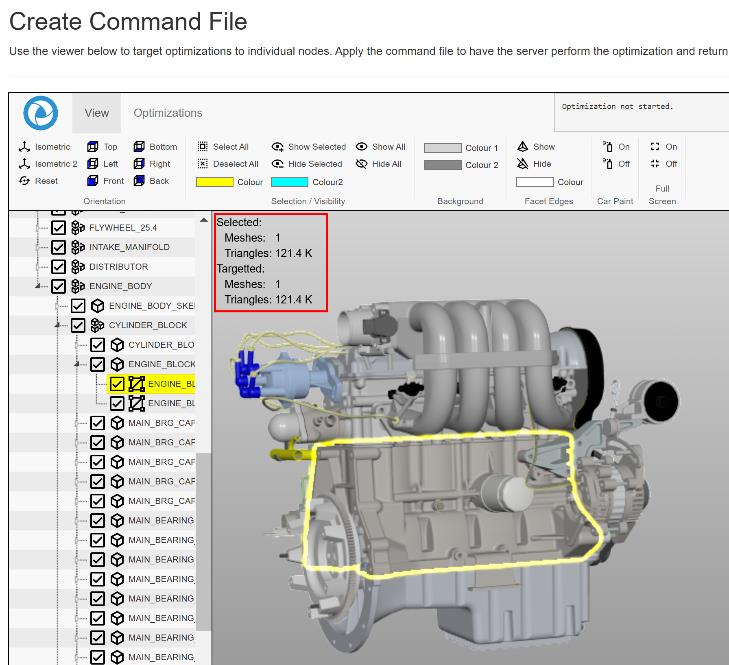Set the view to Isometric orientation
The image size is (729, 665).
[x=45, y=147]
